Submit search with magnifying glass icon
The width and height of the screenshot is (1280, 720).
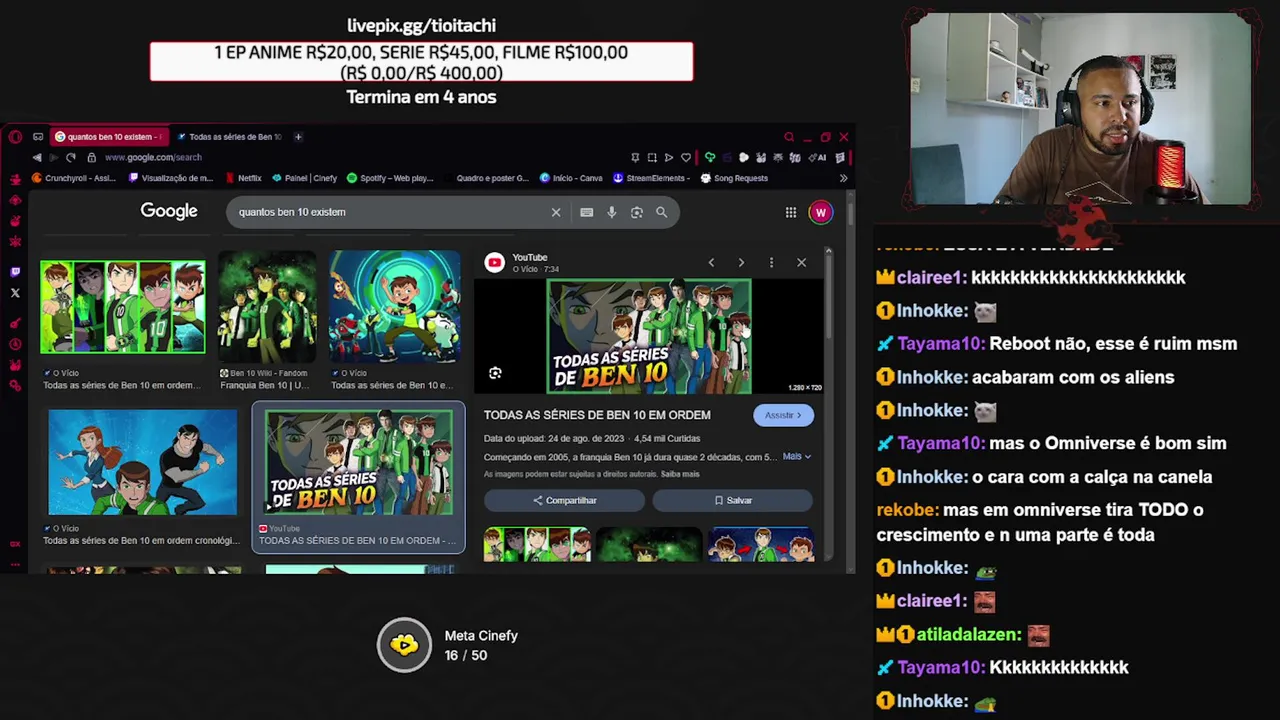[661, 212]
